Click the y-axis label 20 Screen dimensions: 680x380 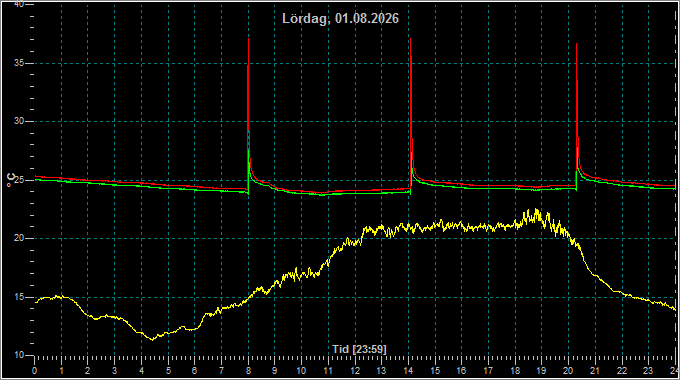point(19,238)
